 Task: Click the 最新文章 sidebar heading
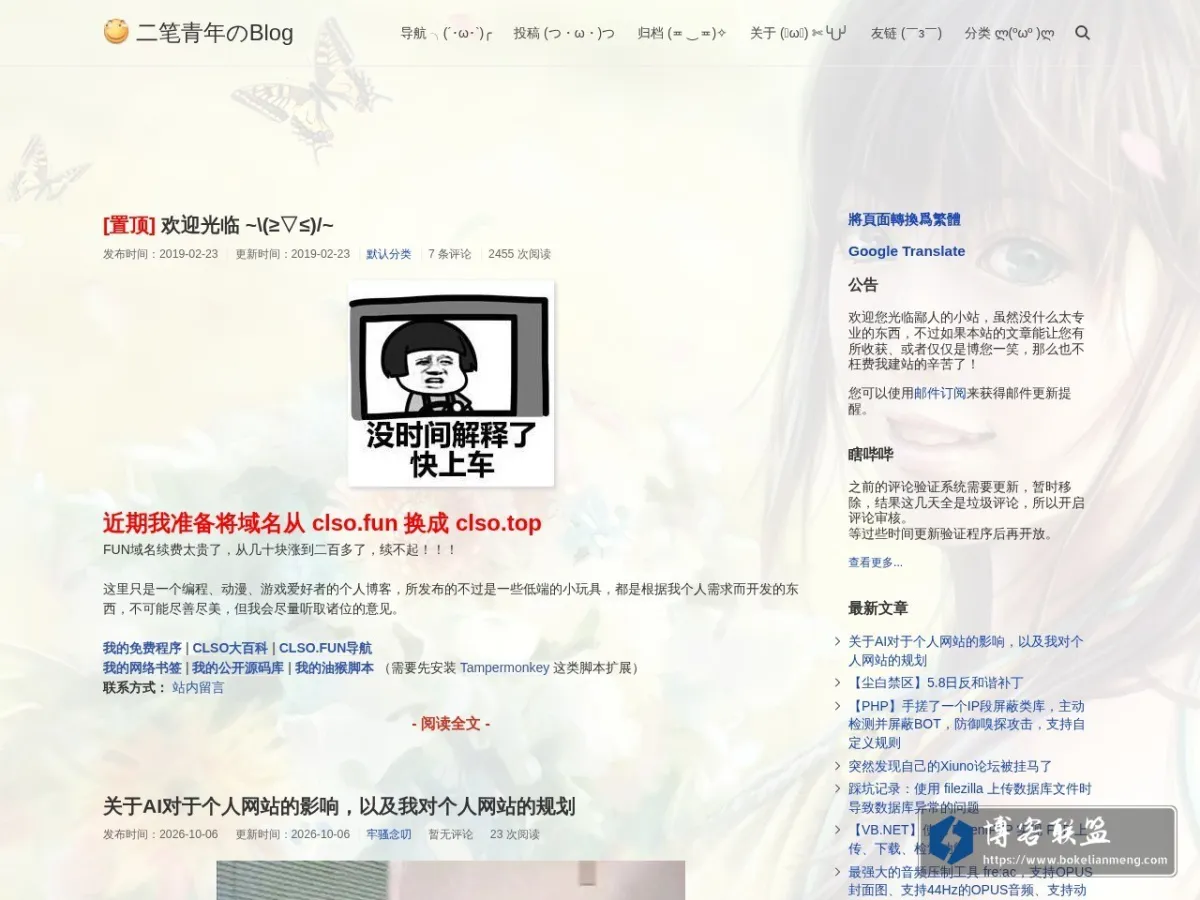pyautogui.click(x=878, y=608)
